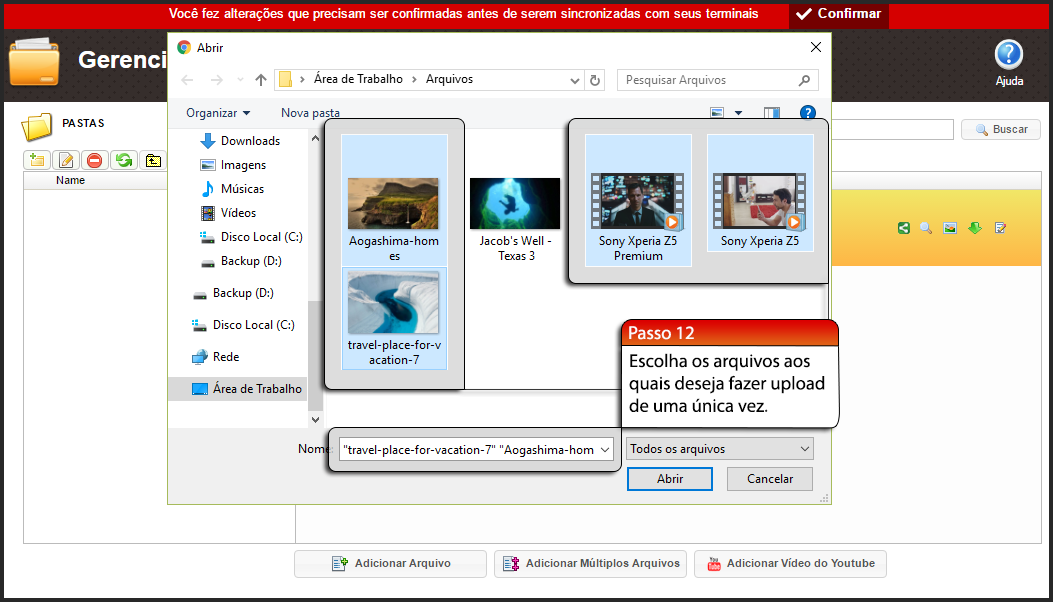Viewport: 1053px width, 602px height.
Task: Click Abrir to open the selected files
Action: coord(669,479)
